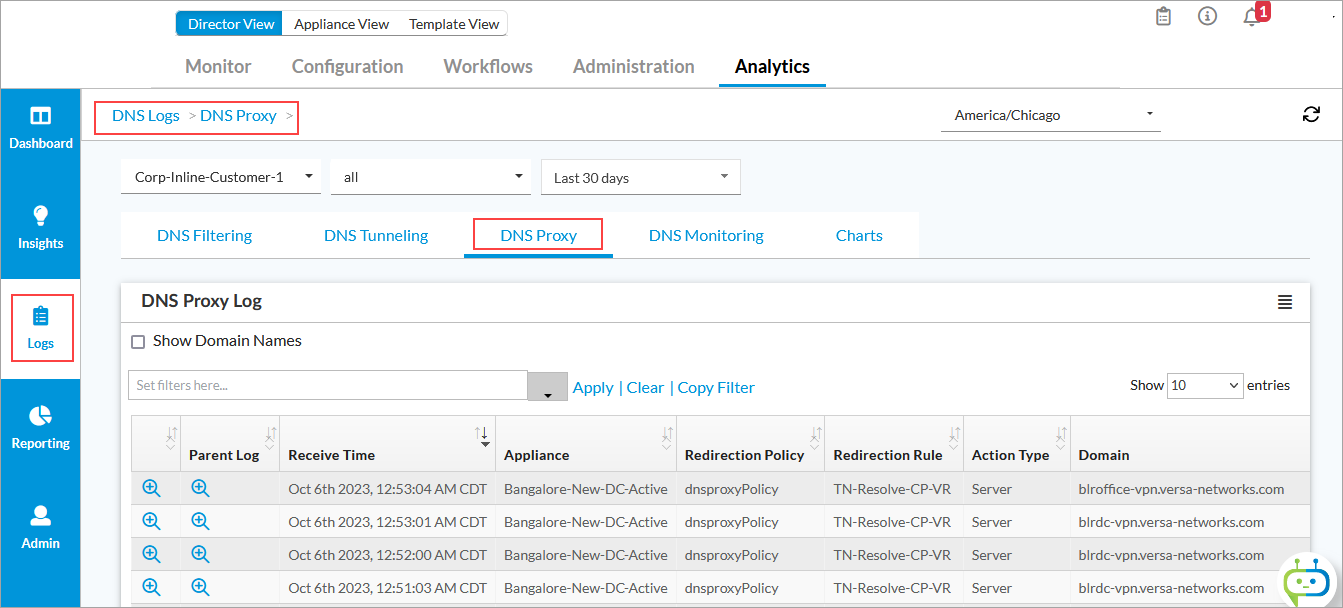Change the Show entries count dropdown
1343x608 pixels.
1205,385
